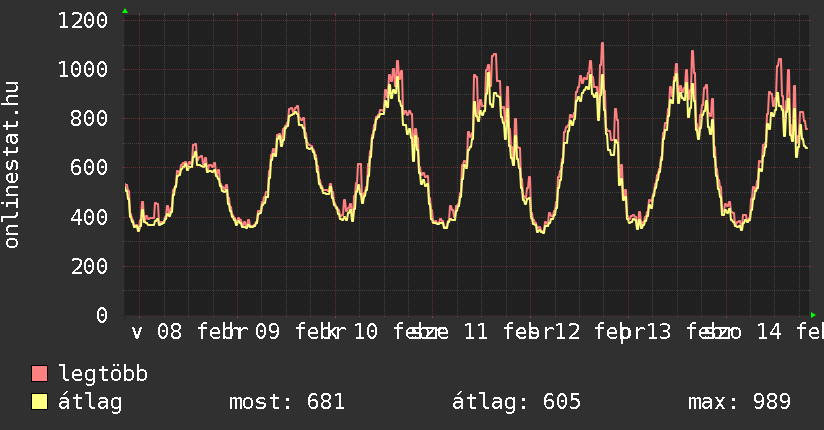Screen dimensions: 824x430
Task: Click the green arrow atop the y-axis
Action: click(x=125, y=11)
